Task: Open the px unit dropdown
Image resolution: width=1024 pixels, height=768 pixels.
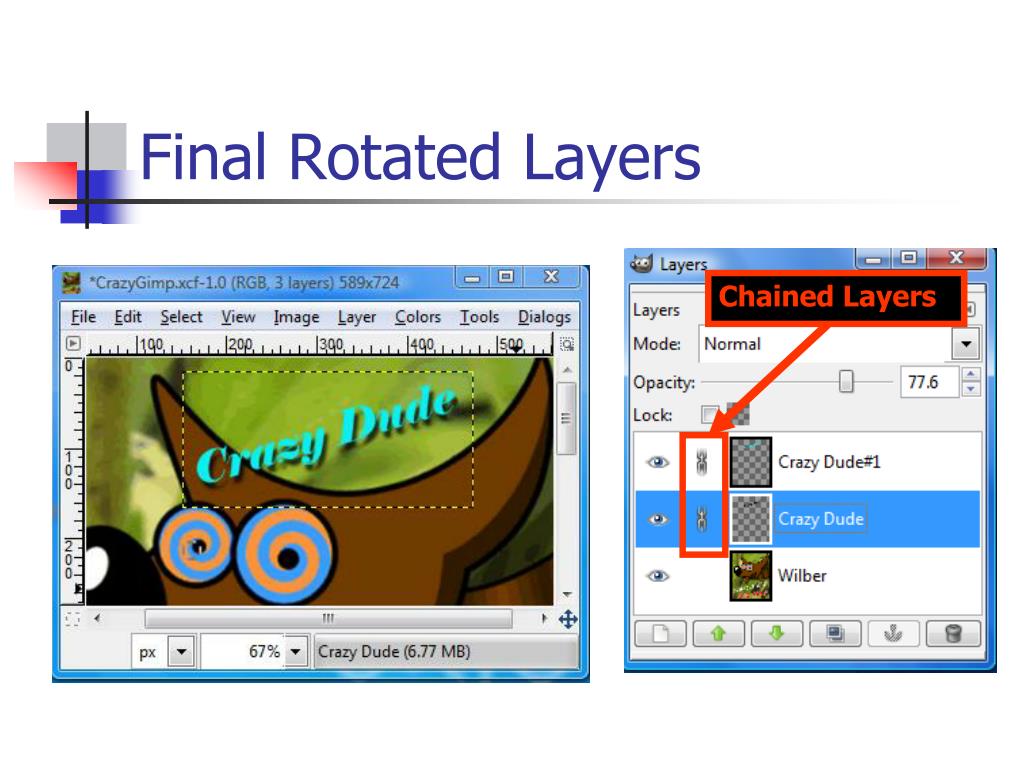Action: click(182, 651)
